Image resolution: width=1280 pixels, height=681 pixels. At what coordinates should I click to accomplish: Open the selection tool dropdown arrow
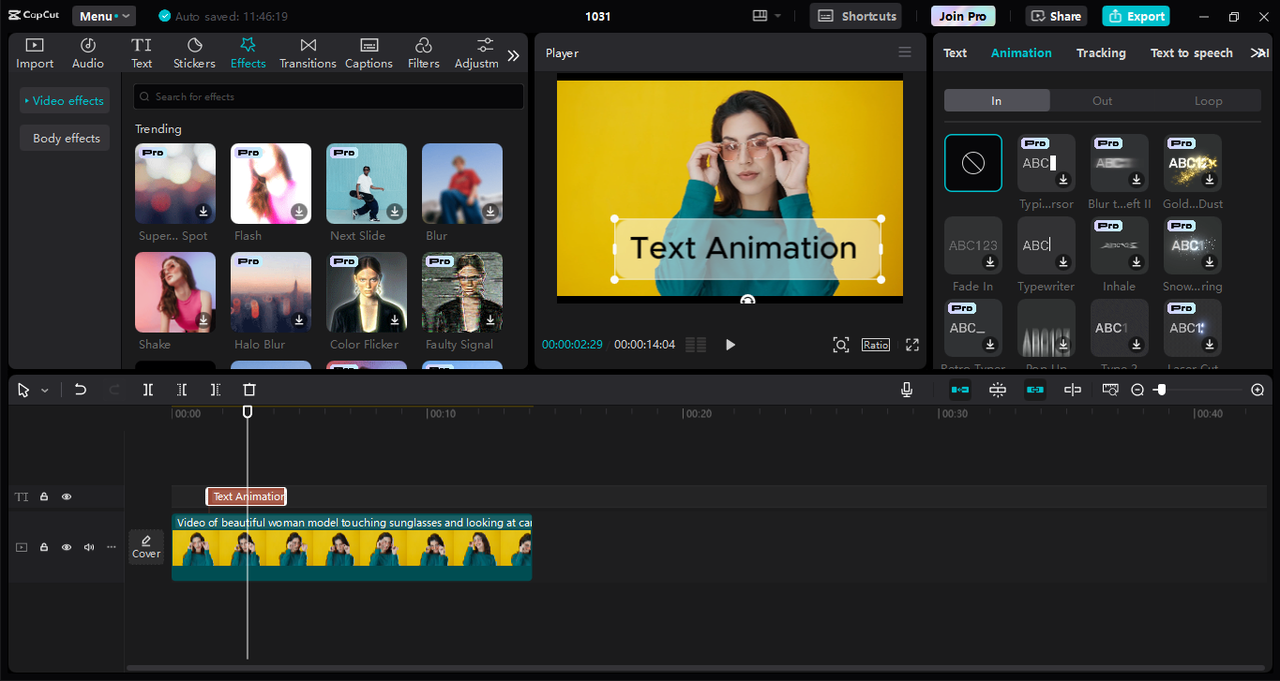click(45, 391)
